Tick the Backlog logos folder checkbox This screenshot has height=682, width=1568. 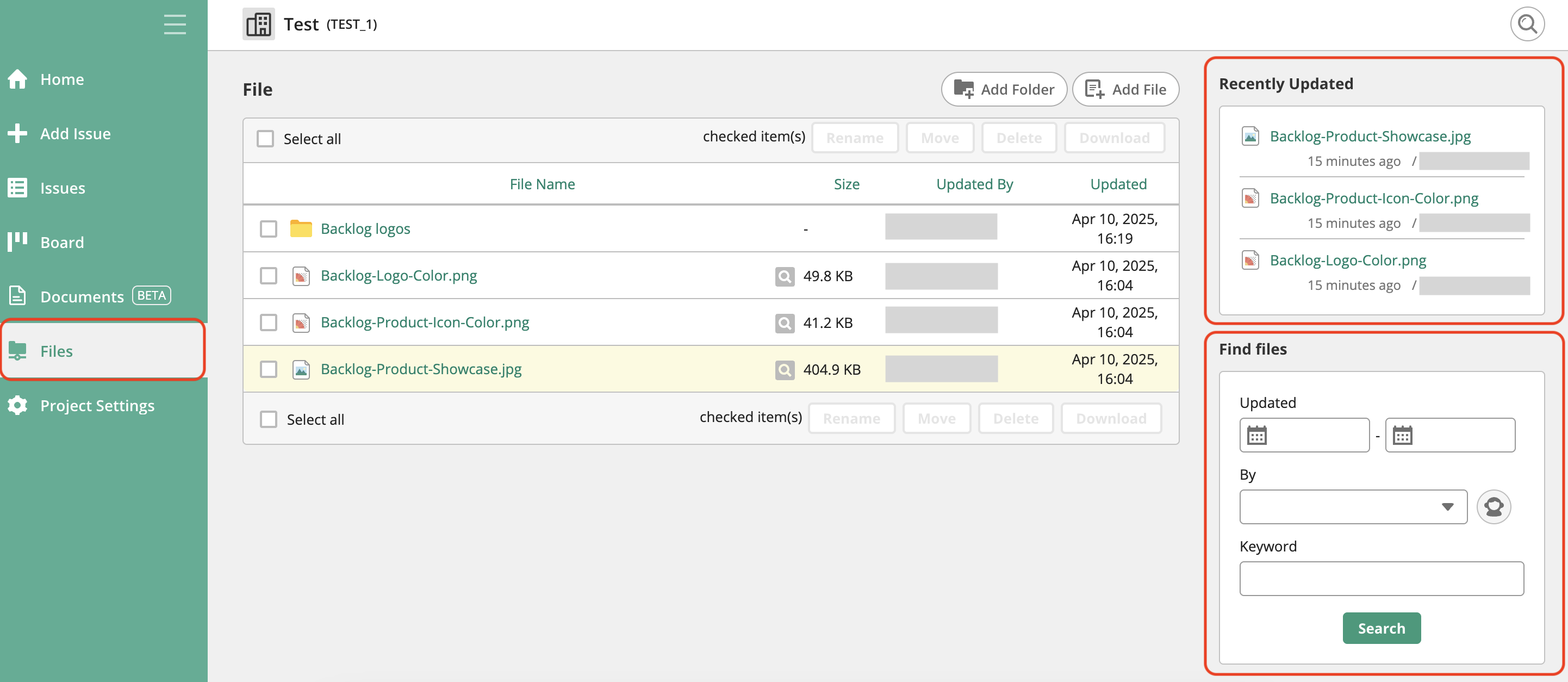tap(269, 229)
